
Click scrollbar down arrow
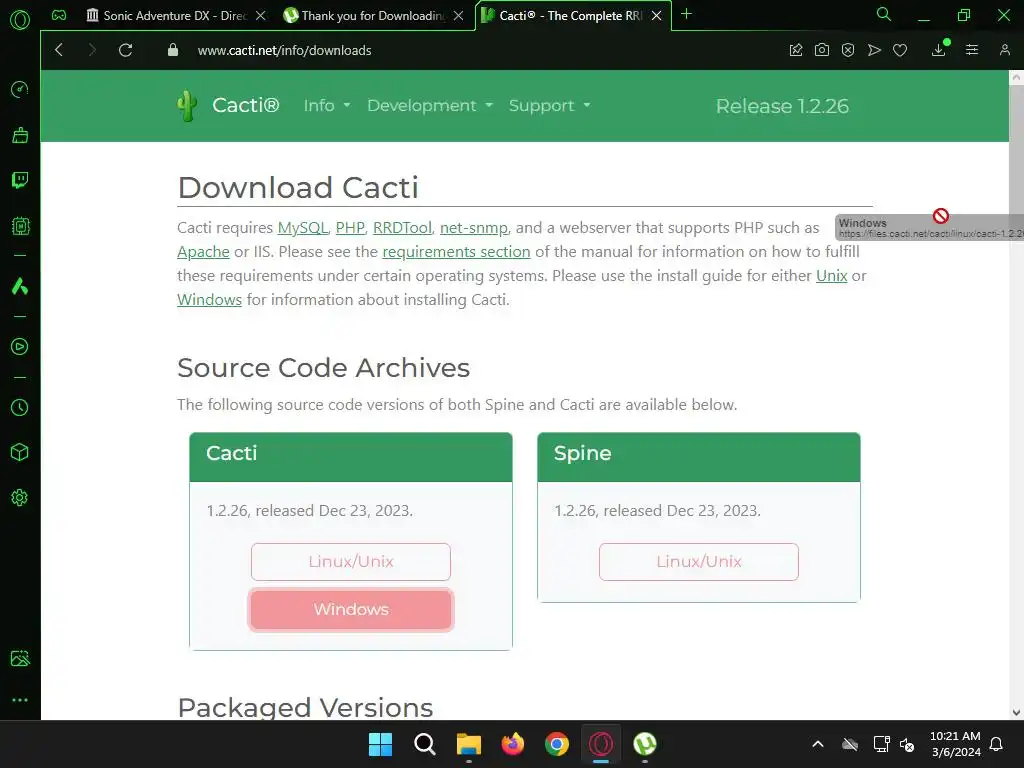pos(1016,712)
